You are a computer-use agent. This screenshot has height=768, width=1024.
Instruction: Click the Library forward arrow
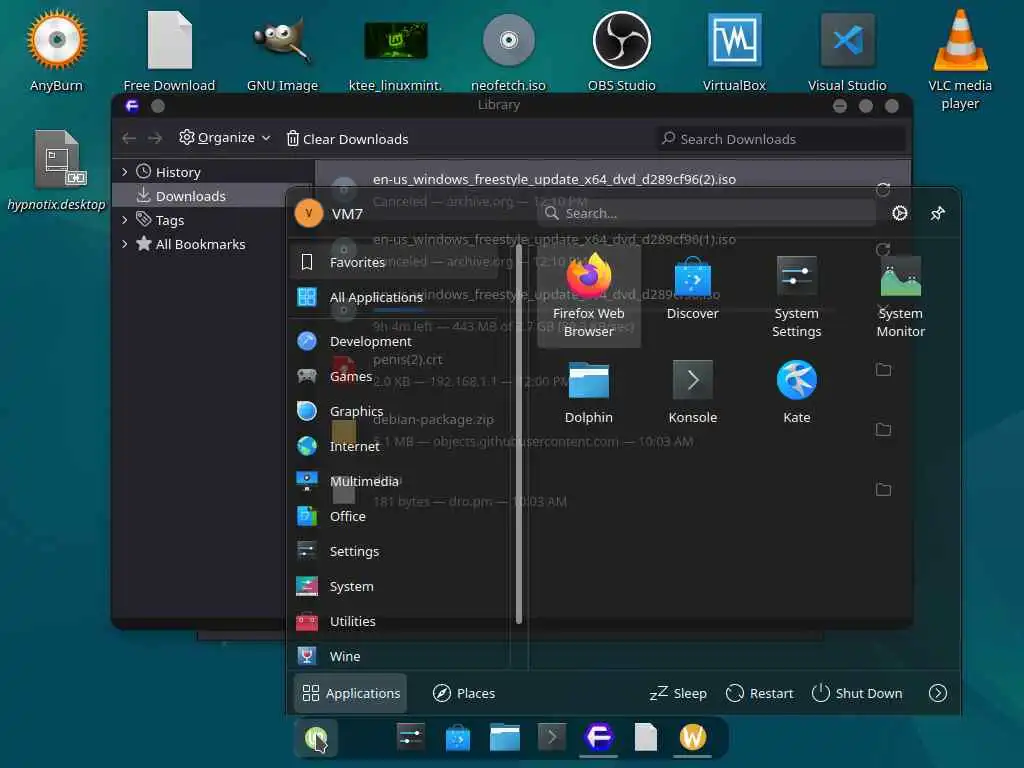pyautogui.click(x=155, y=138)
